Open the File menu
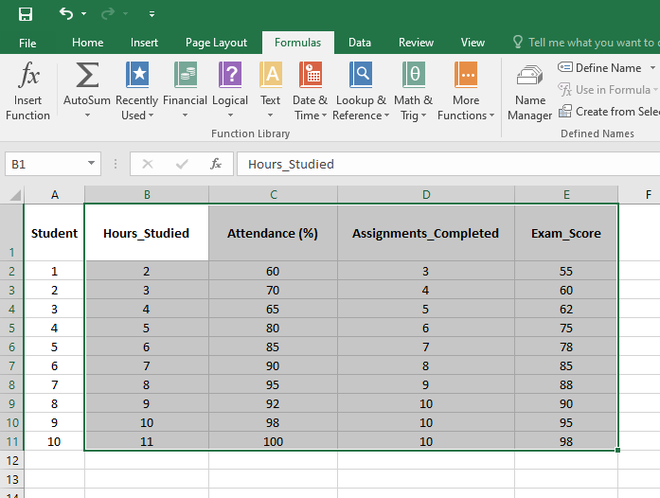The height and width of the screenshot is (498, 660). (28, 43)
